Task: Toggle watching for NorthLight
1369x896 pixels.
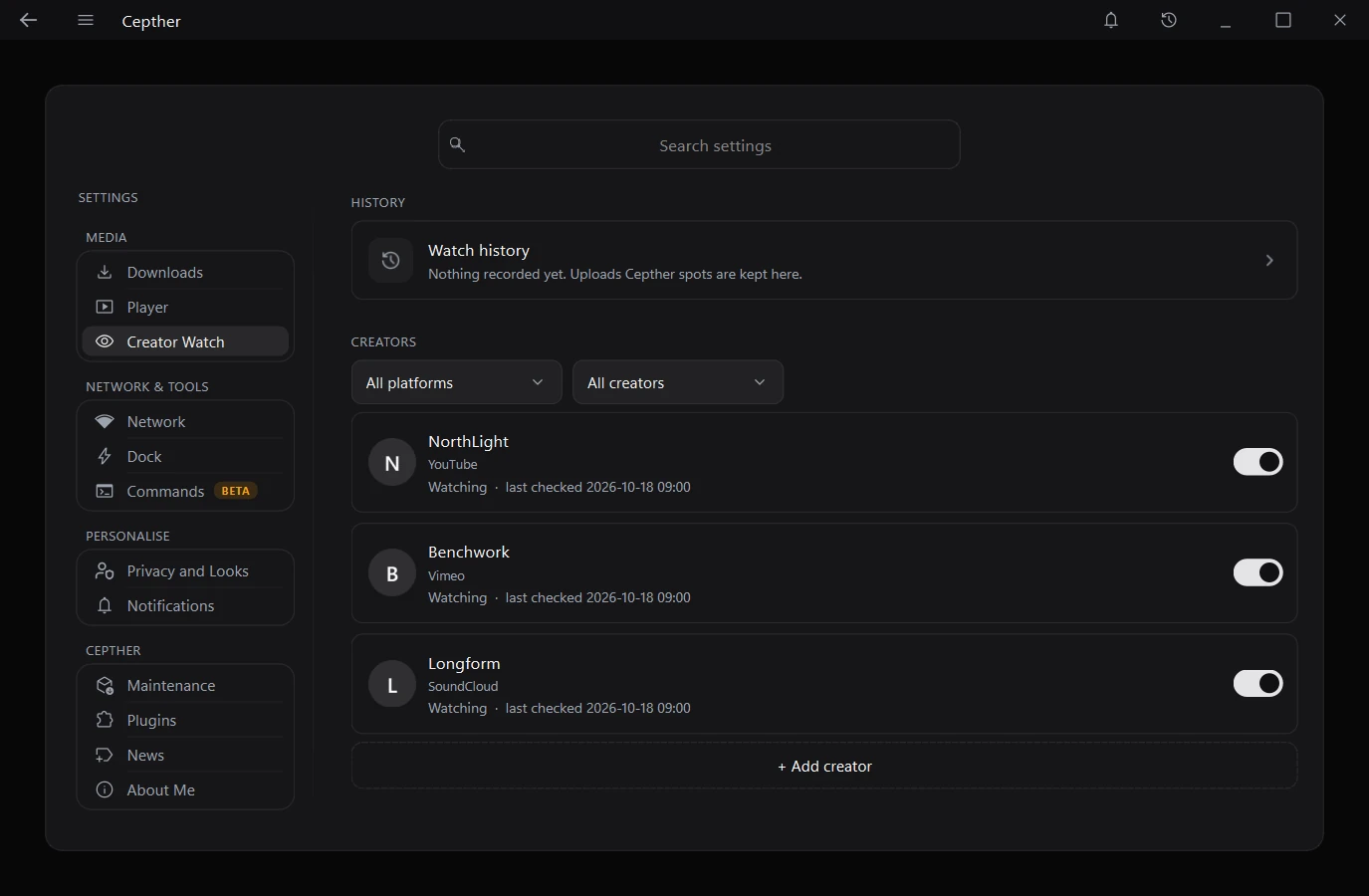Action: click(x=1258, y=462)
